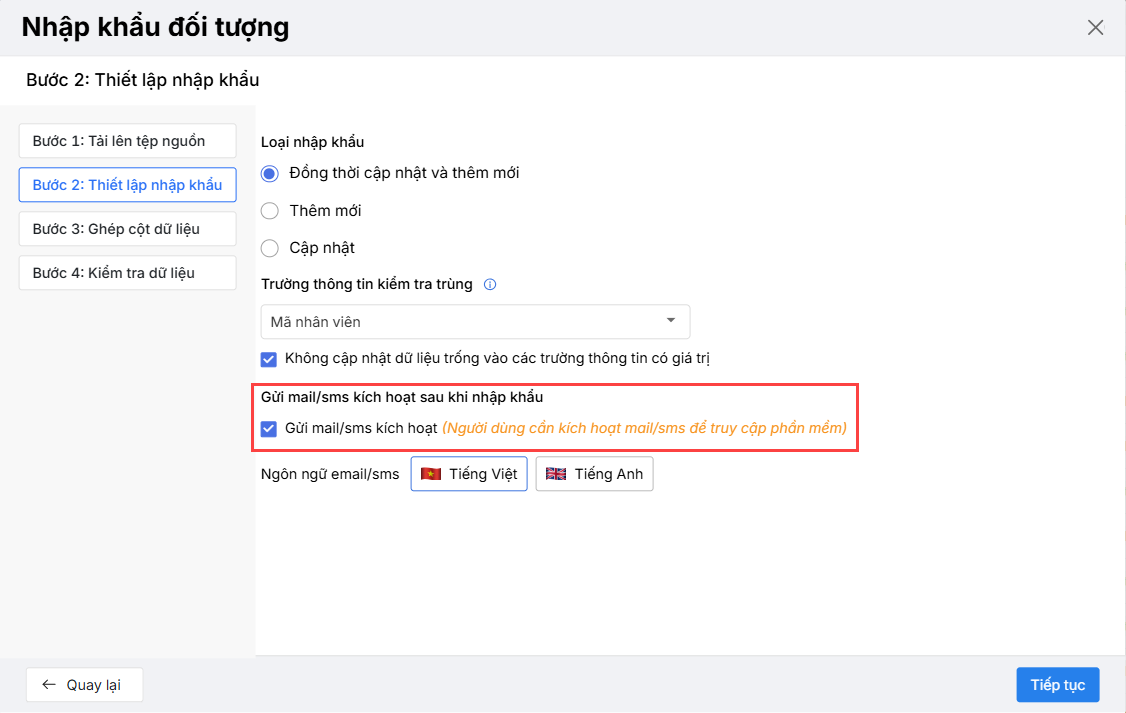Close the Nhập khẩu đối tượng dialog

click(x=1095, y=28)
